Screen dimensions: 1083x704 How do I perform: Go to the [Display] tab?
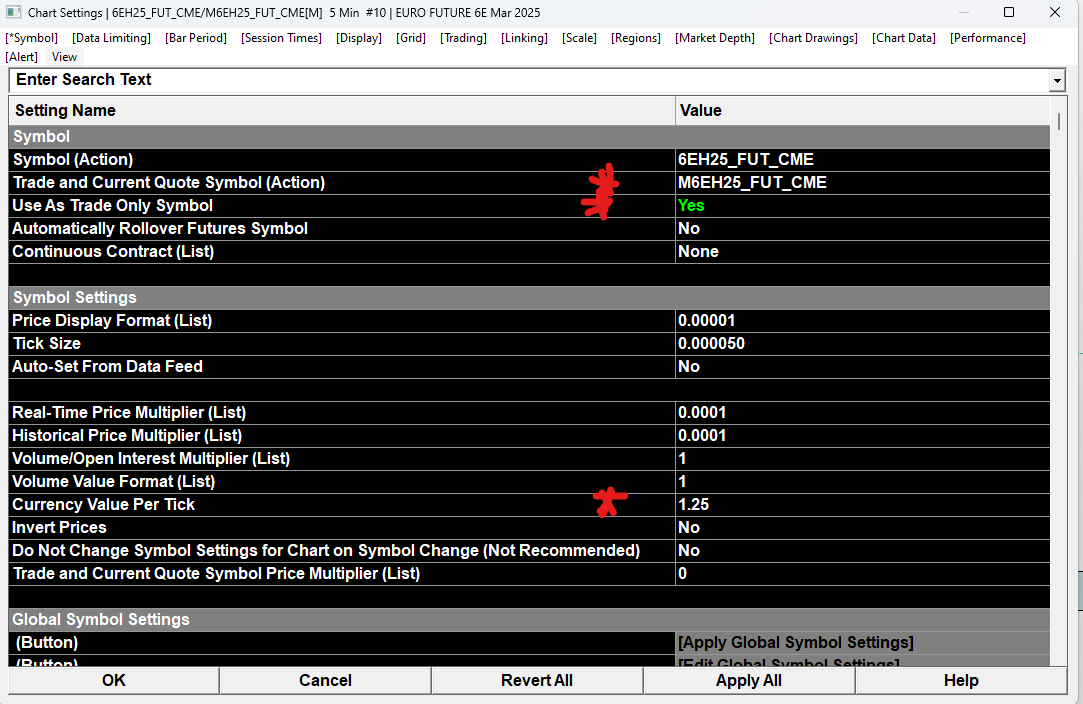coord(359,38)
